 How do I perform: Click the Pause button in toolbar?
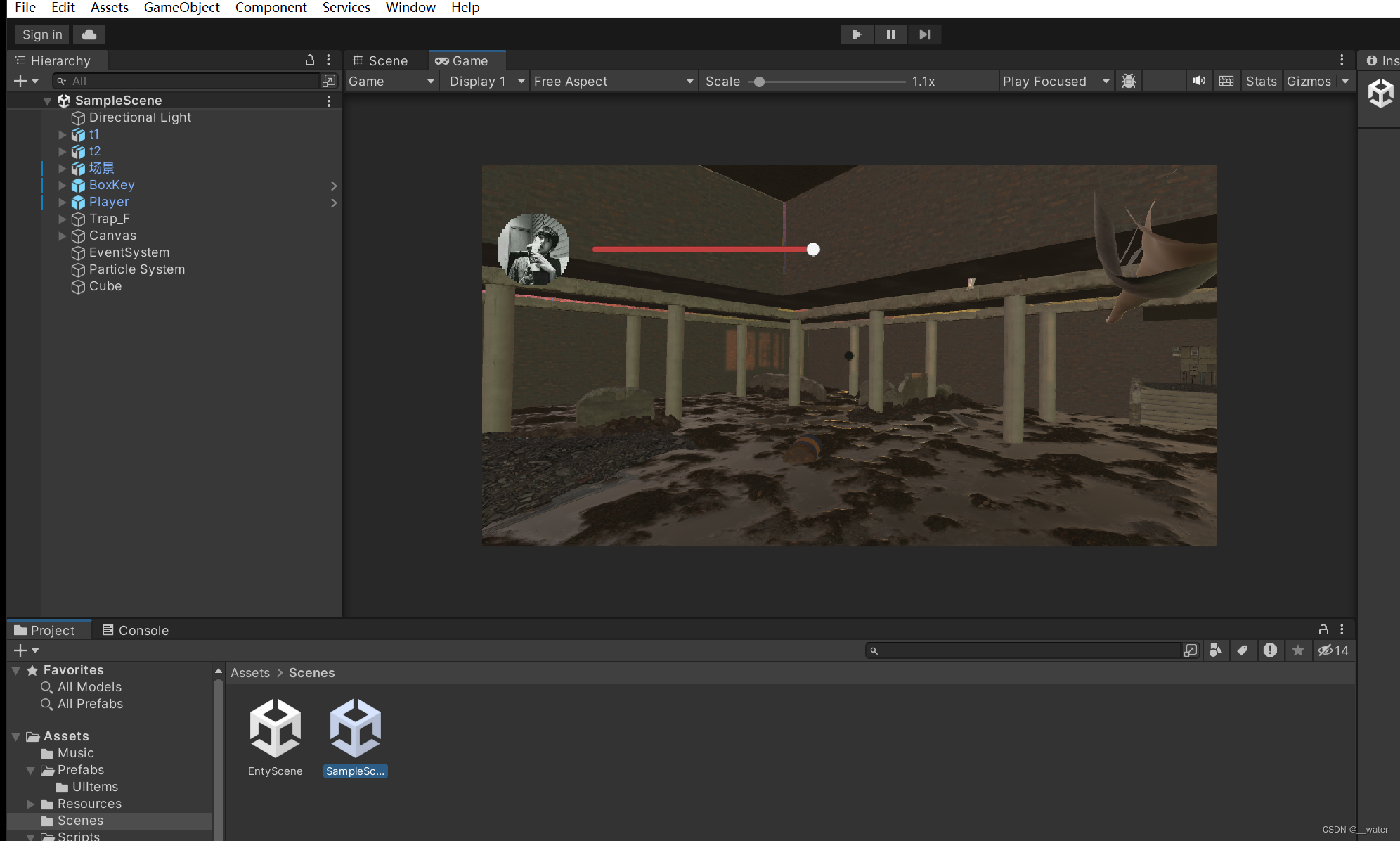pos(890,34)
